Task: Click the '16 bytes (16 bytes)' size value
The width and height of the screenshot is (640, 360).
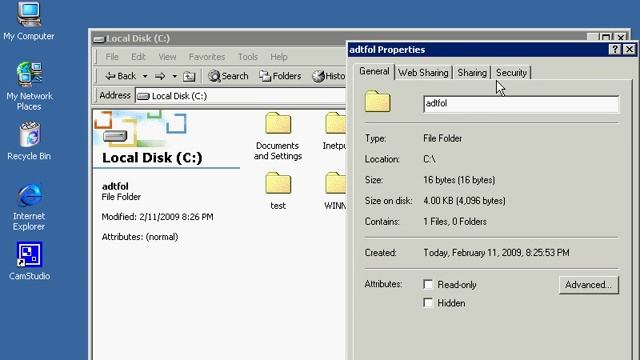Action: (x=459, y=180)
